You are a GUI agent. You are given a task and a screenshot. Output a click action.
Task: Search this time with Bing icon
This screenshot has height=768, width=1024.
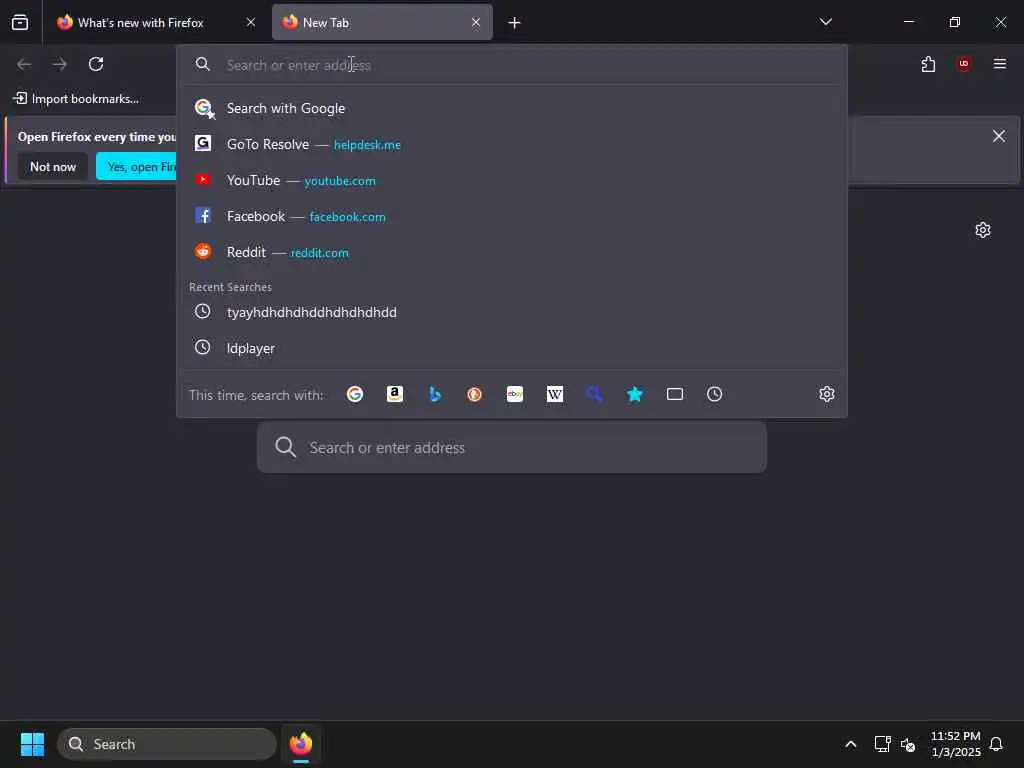tap(435, 394)
